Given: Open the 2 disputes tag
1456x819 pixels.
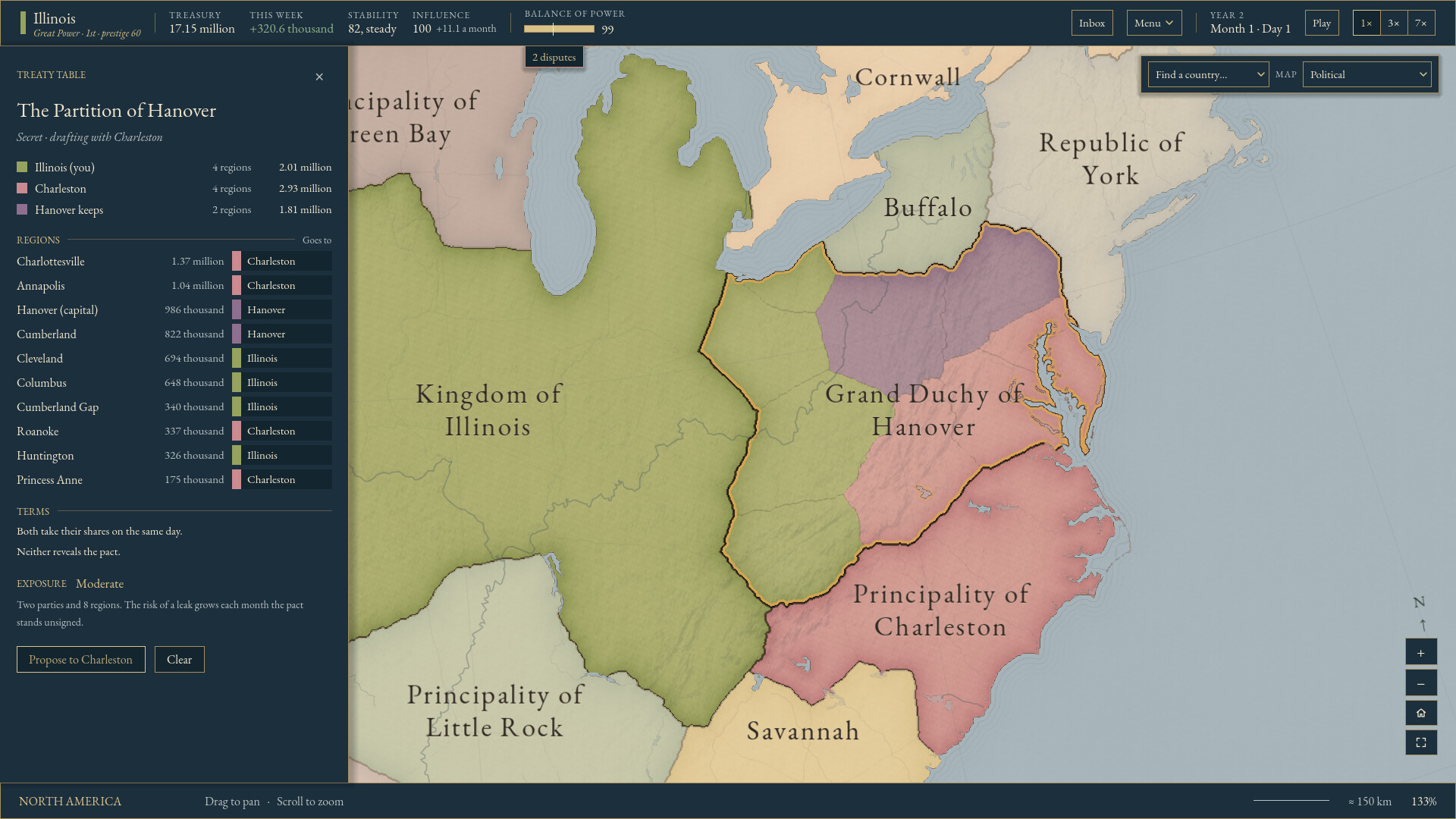Looking at the screenshot, I should 554,57.
